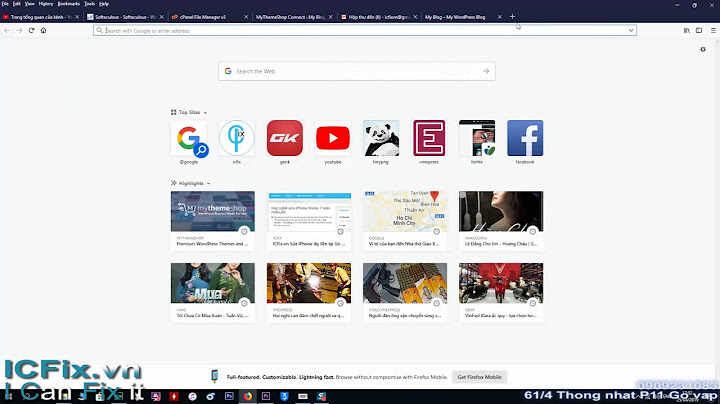Collapse the Top Sites section
The width and height of the screenshot is (720, 404).
(205, 112)
